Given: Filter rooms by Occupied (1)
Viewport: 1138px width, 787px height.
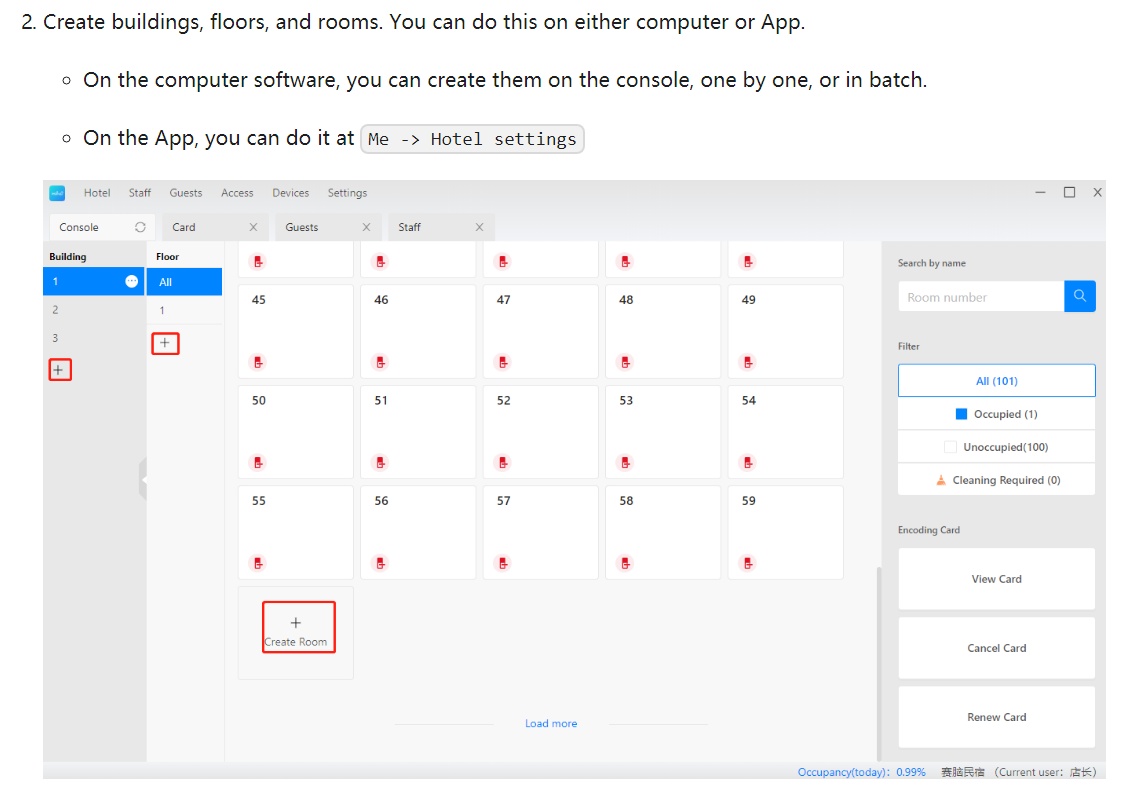Looking at the screenshot, I should pyautogui.click(x=996, y=414).
